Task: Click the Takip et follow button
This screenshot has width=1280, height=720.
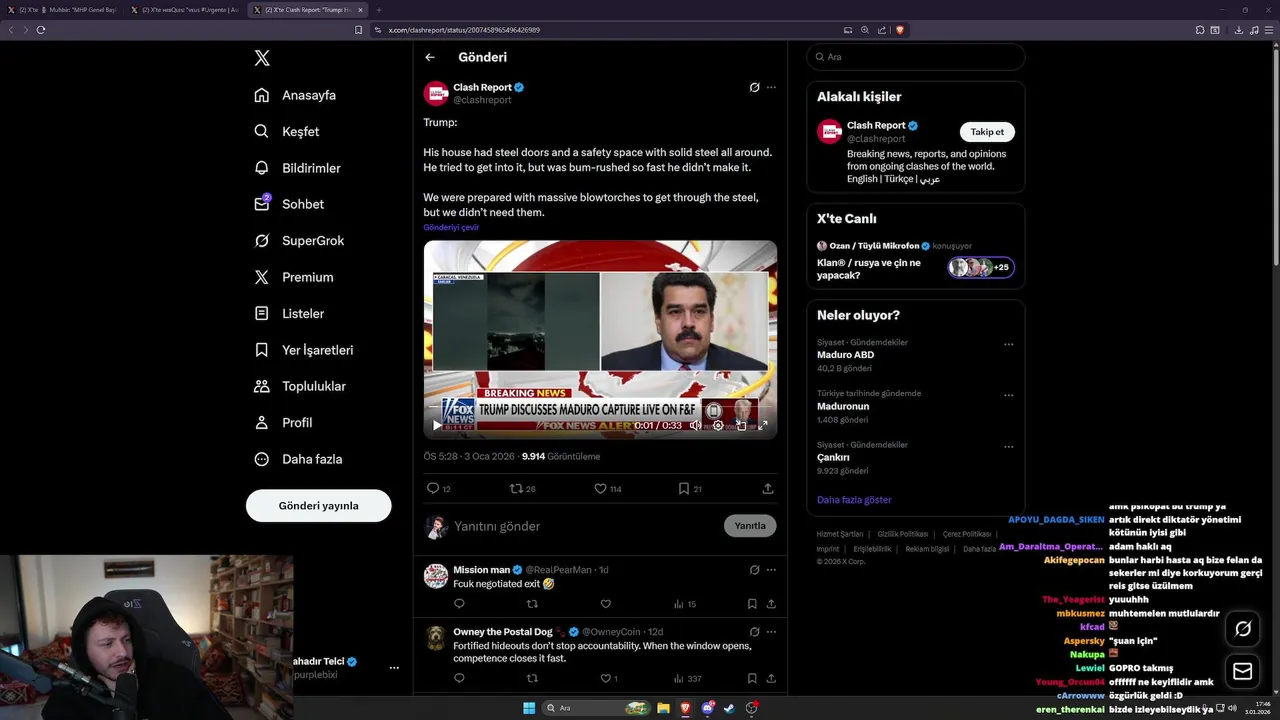Action: tap(987, 132)
